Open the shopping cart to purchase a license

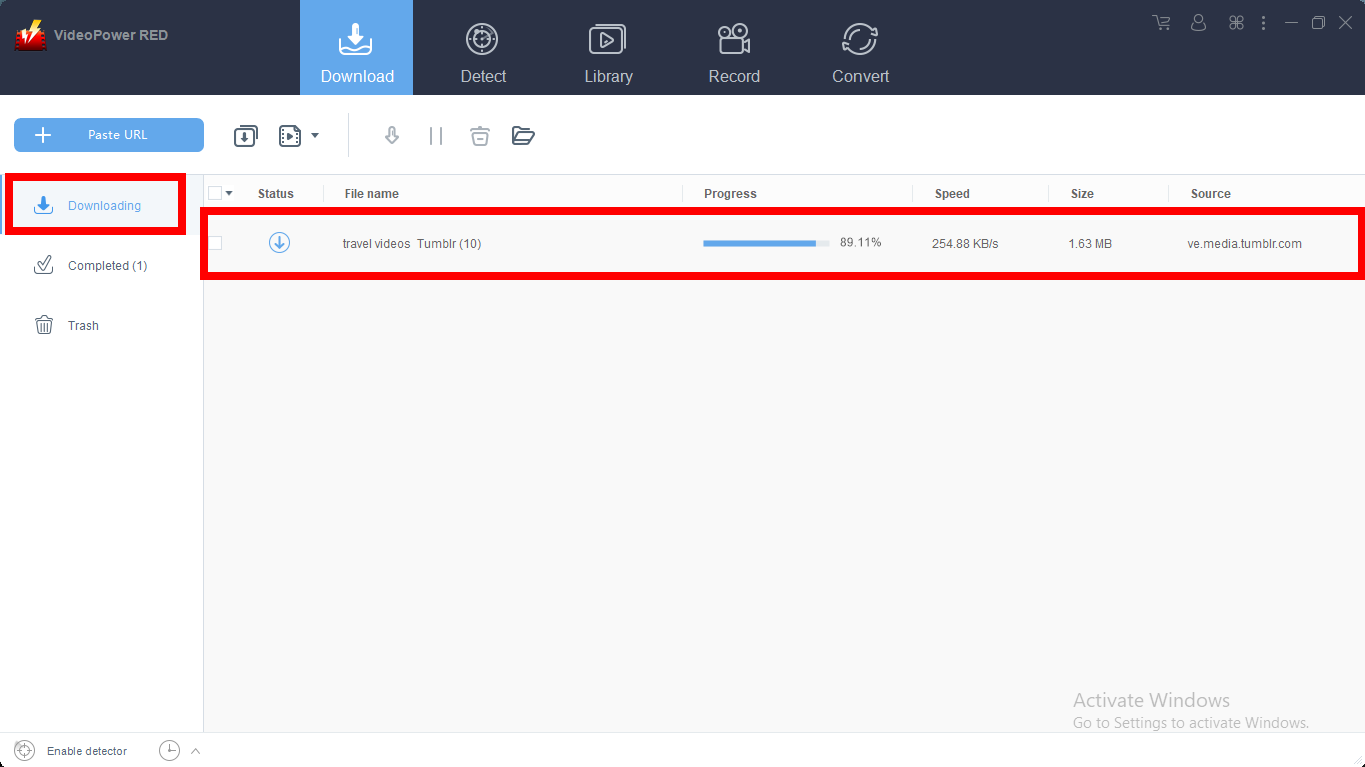pos(1160,22)
